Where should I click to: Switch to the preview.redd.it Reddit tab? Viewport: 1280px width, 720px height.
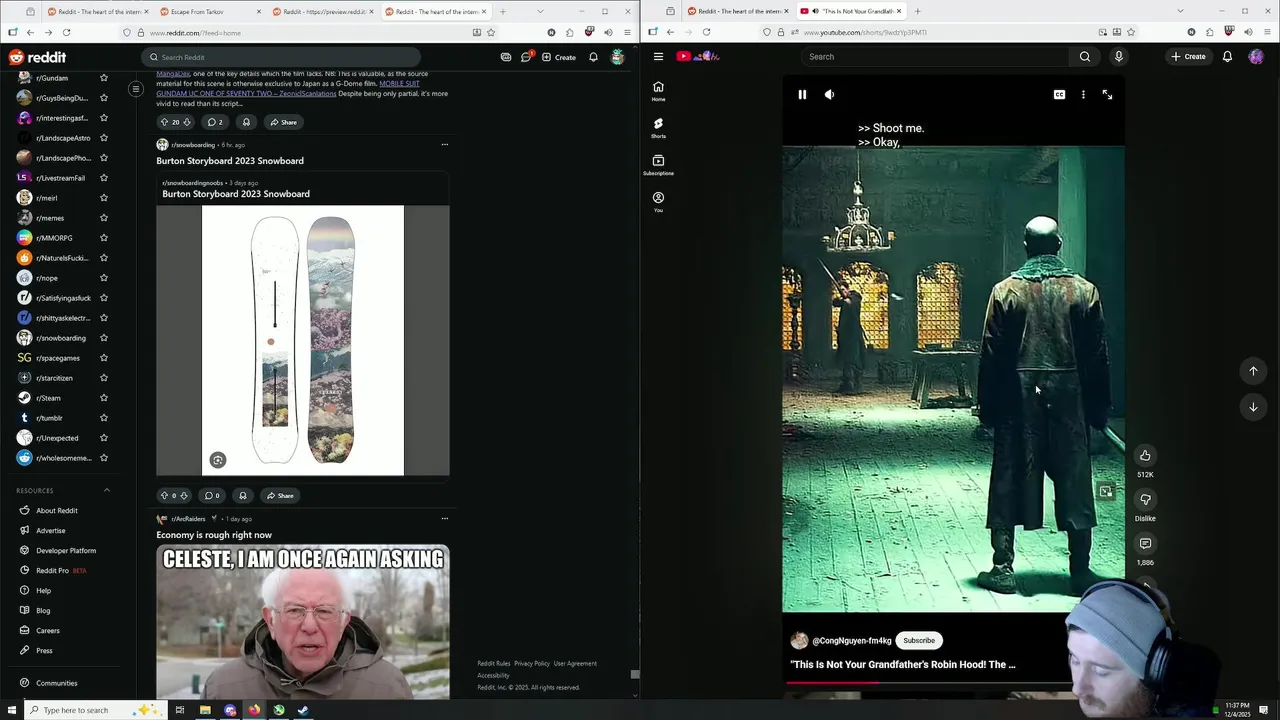pos(323,11)
